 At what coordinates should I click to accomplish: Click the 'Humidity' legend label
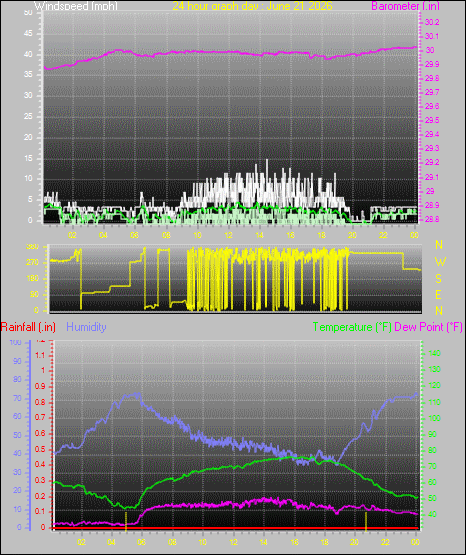click(86, 327)
